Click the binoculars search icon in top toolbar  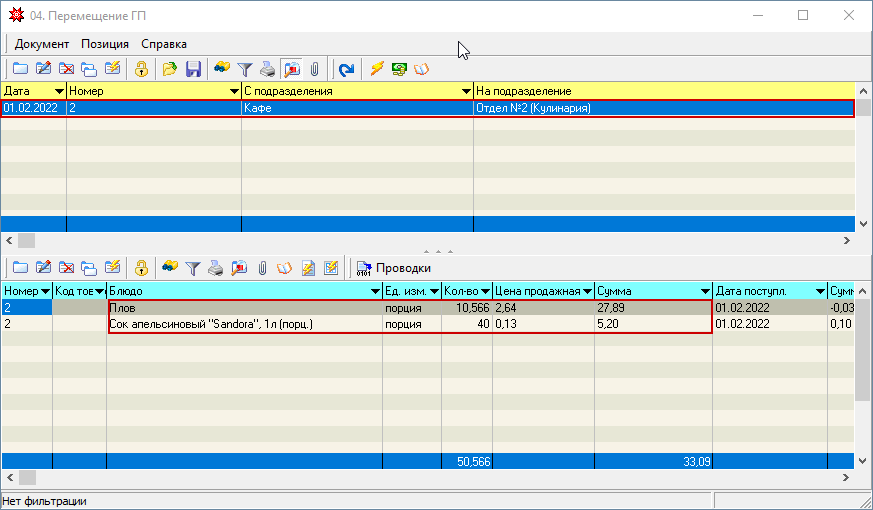tap(221, 69)
